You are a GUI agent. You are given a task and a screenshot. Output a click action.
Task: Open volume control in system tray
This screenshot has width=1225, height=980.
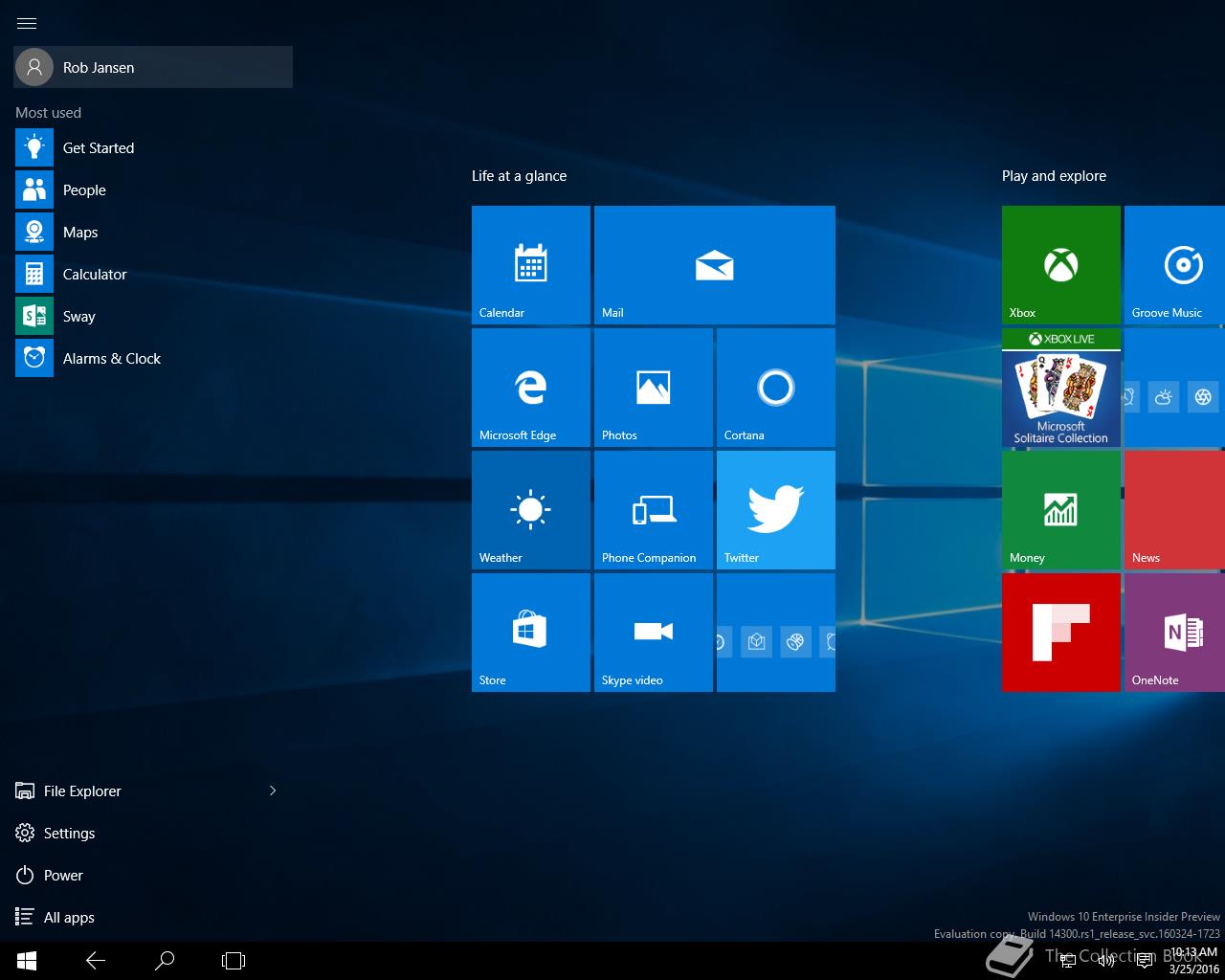point(1106,961)
